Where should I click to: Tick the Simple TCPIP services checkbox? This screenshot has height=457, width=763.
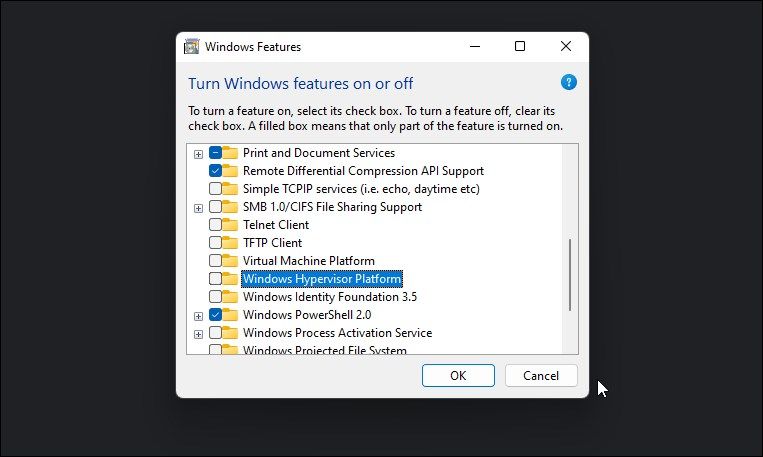(x=215, y=189)
